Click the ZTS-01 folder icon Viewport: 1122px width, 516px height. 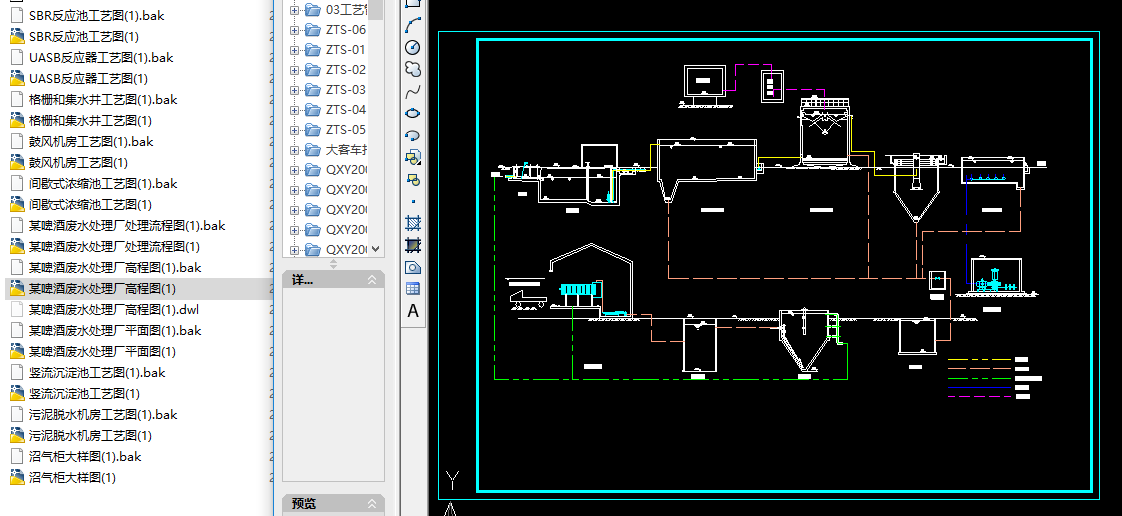pos(313,49)
